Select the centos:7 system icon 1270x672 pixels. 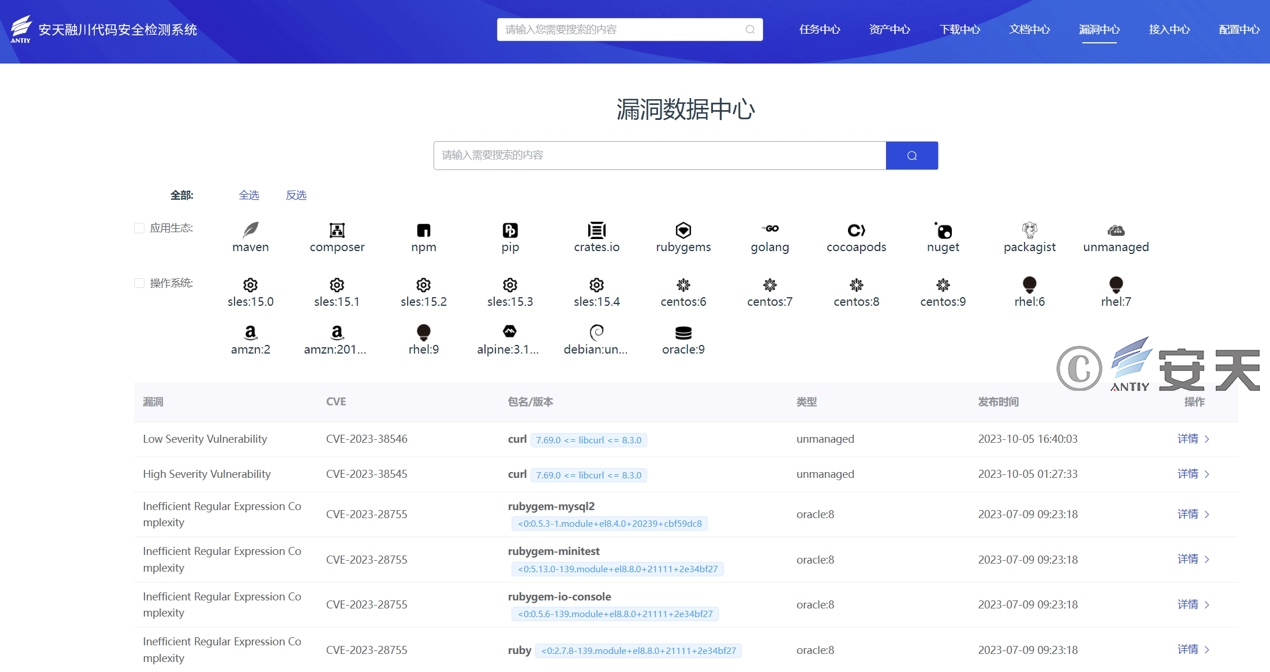tap(770, 285)
